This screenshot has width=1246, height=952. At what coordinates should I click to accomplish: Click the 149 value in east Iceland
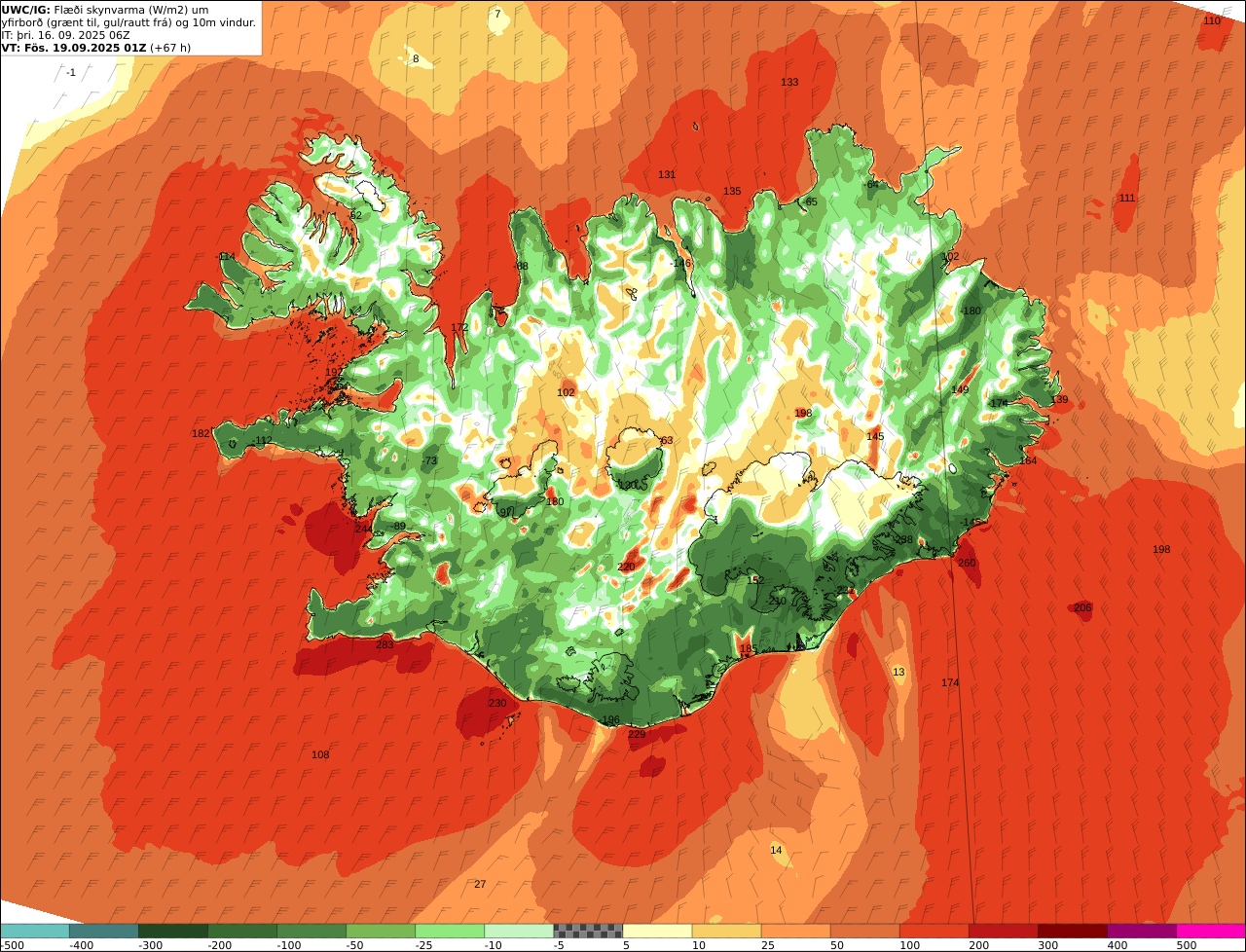pyautogui.click(x=960, y=389)
